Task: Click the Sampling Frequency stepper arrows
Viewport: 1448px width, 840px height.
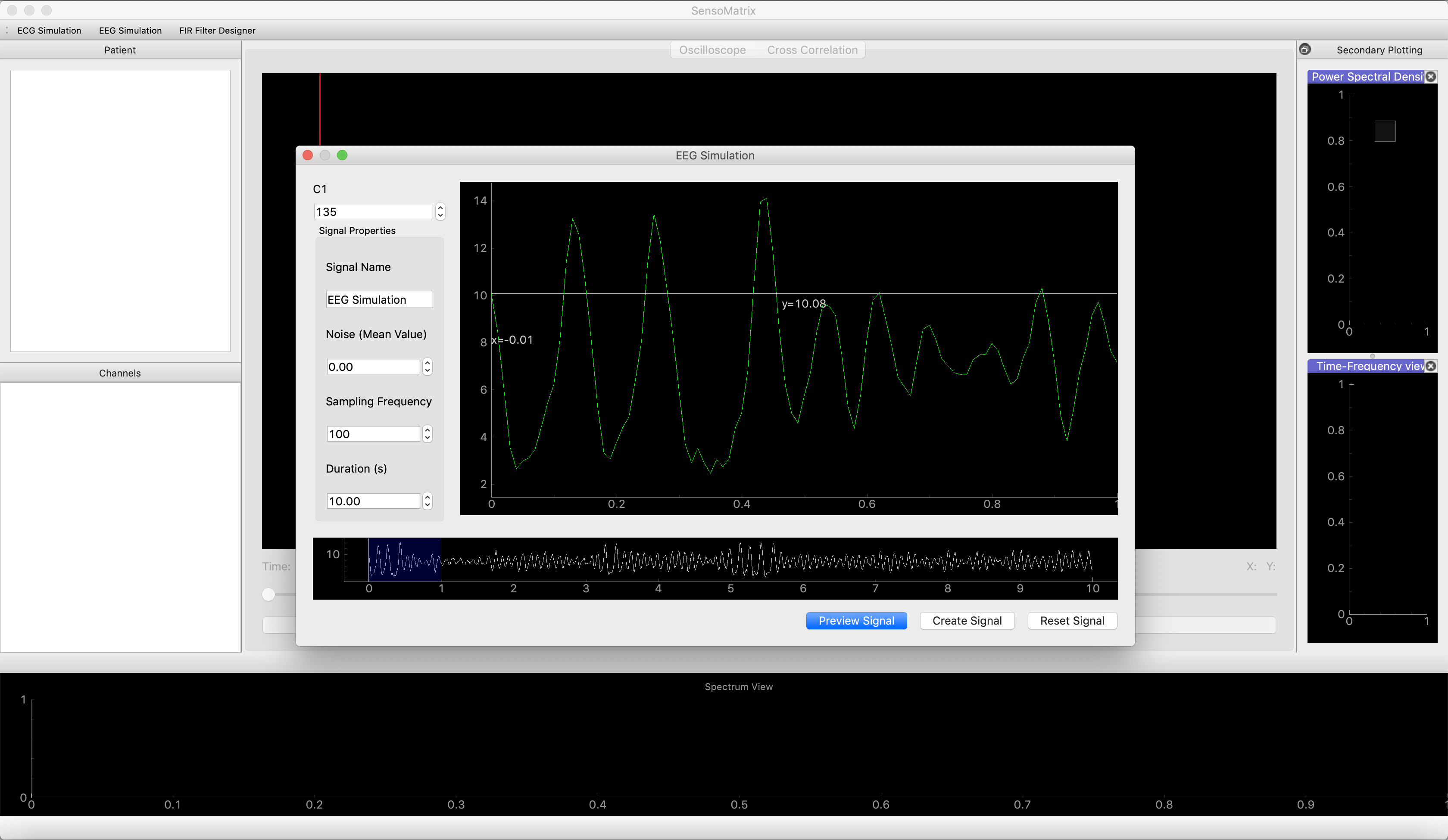Action: pos(427,434)
